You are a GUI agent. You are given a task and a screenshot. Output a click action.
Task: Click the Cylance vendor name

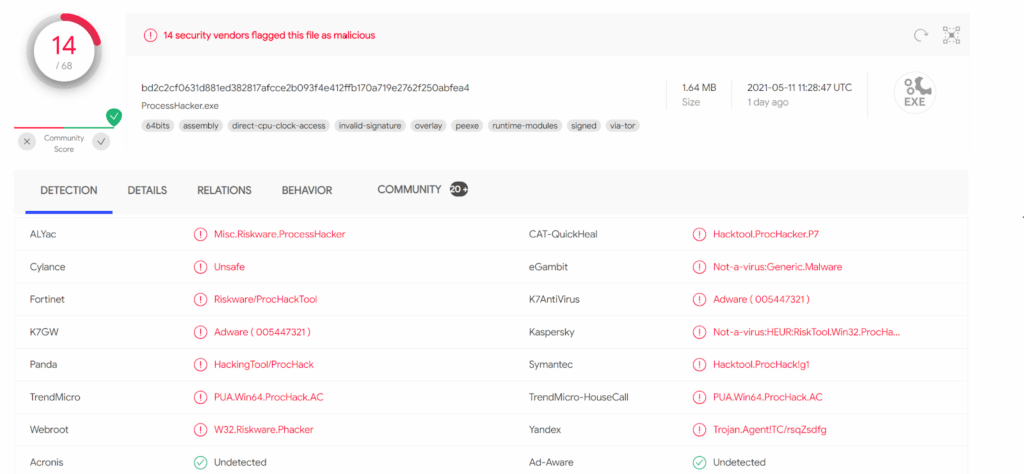pyautogui.click(x=48, y=267)
